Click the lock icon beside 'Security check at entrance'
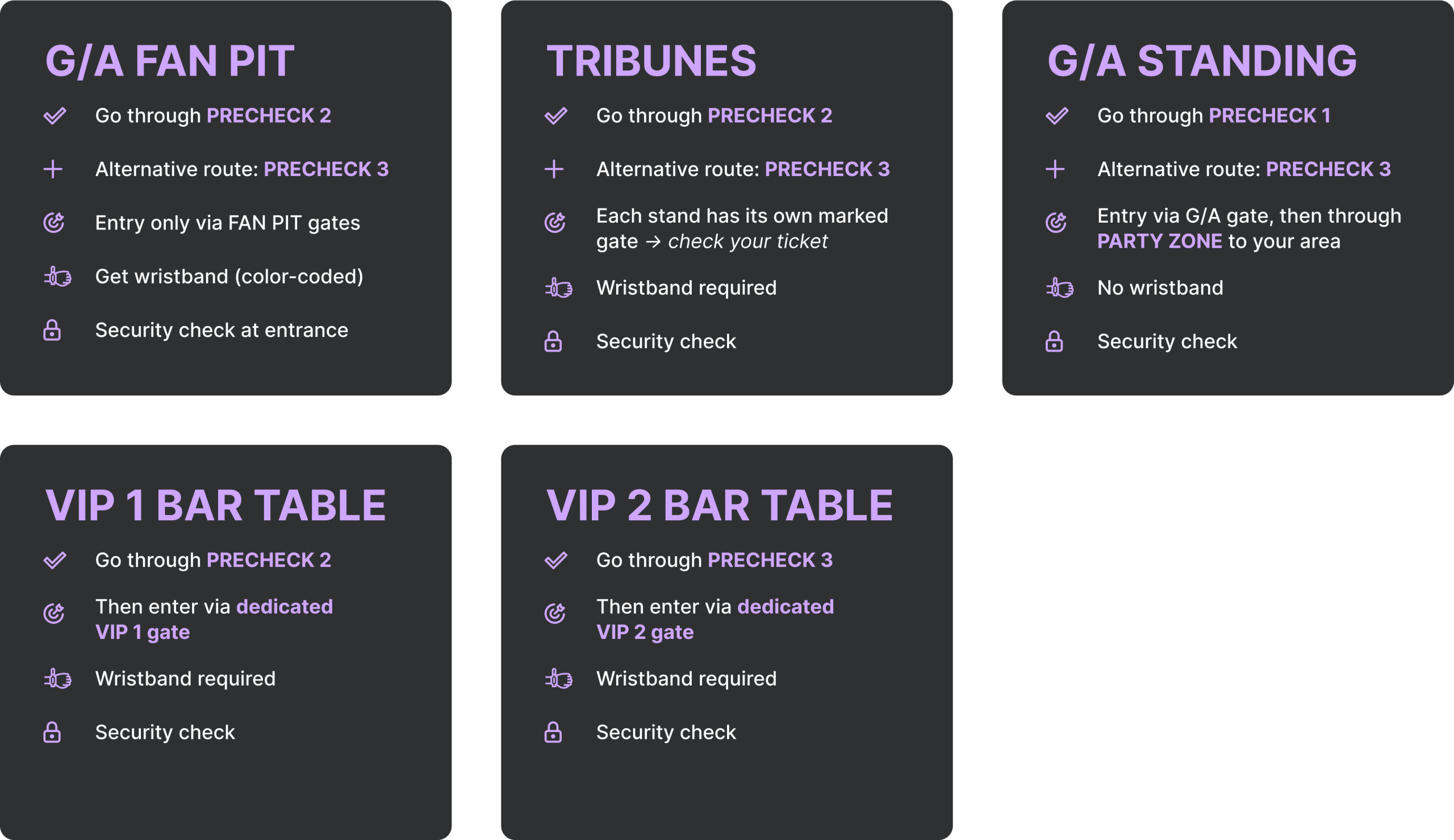Viewport: 1454px width, 840px height. pos(52,331)
